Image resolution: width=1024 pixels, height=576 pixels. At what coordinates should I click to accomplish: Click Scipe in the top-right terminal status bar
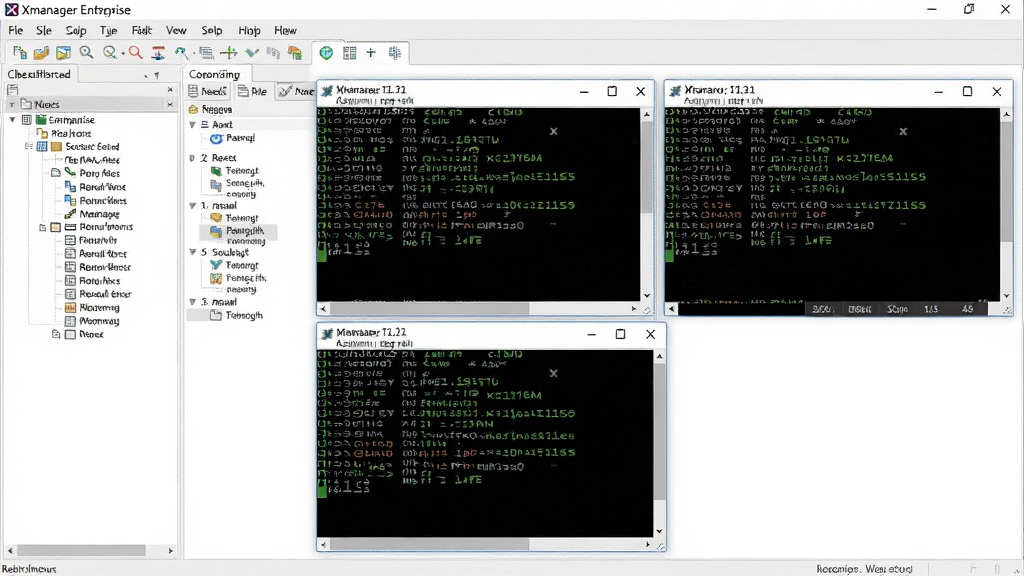click(897, 309)
